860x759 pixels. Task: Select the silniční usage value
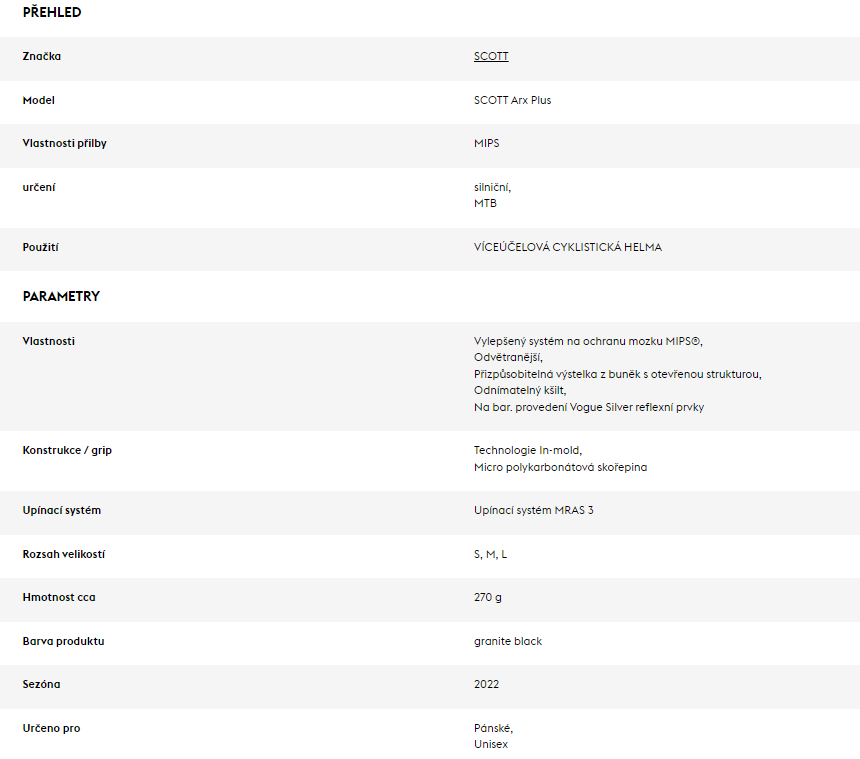(x=492, y=187)
